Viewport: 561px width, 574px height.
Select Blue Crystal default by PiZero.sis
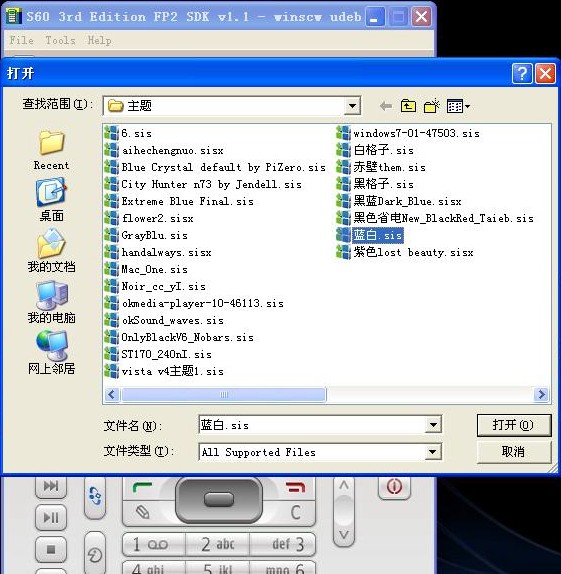[215, 167]
